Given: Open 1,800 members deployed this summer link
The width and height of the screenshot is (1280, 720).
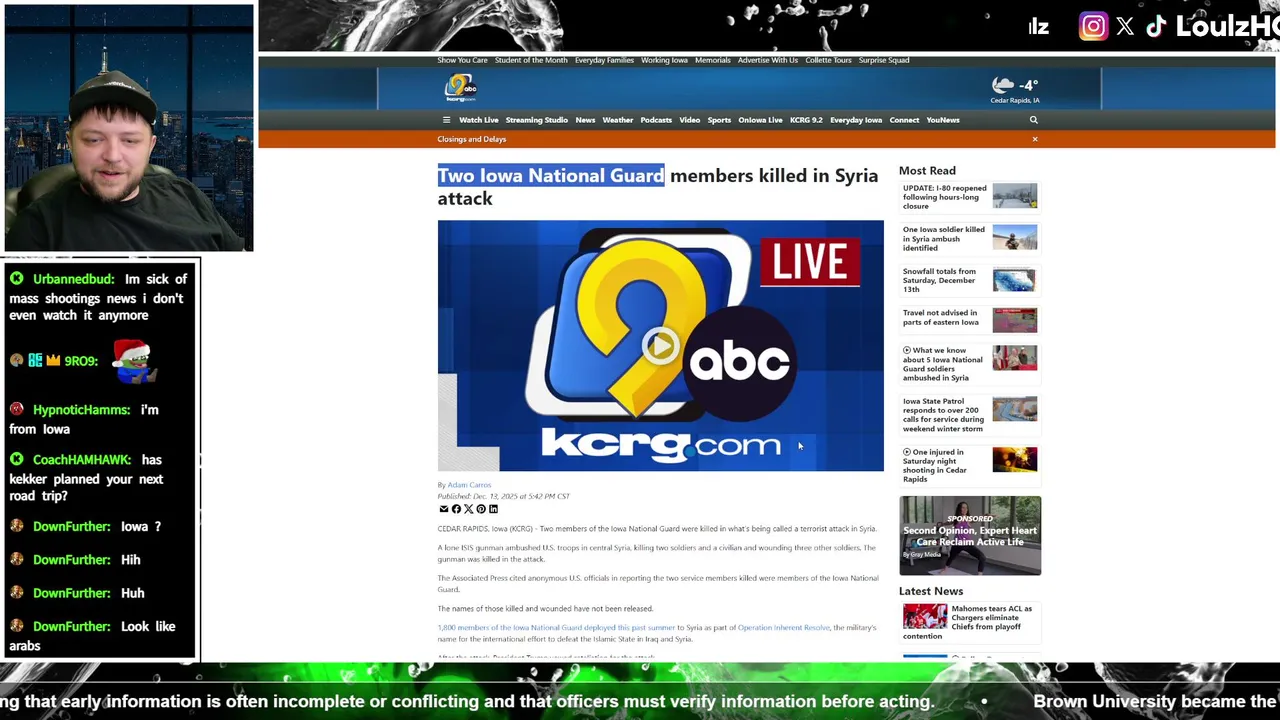Looking at the screenshot, I should [556, 628].
